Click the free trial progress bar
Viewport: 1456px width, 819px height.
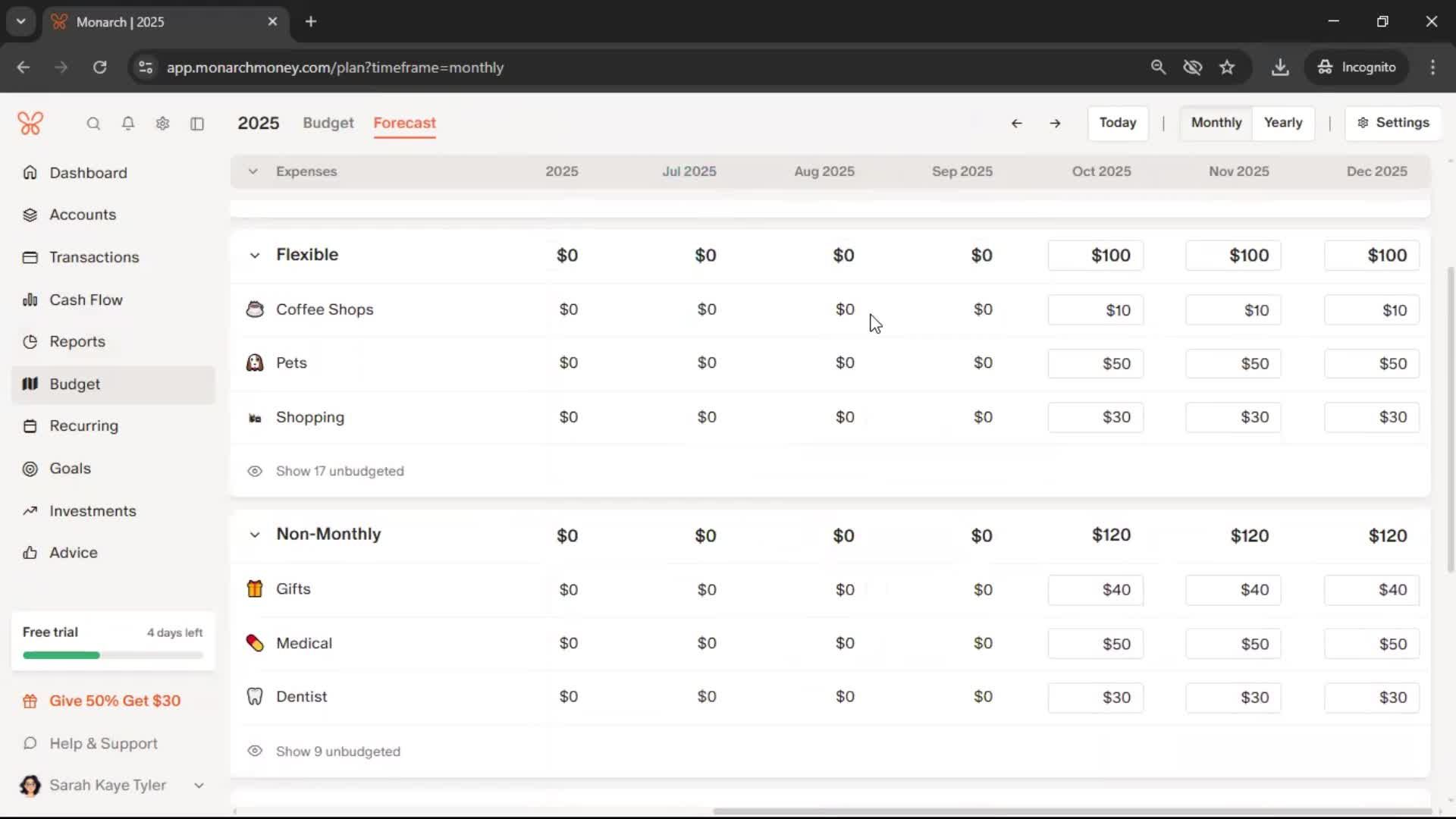(113, 655)
